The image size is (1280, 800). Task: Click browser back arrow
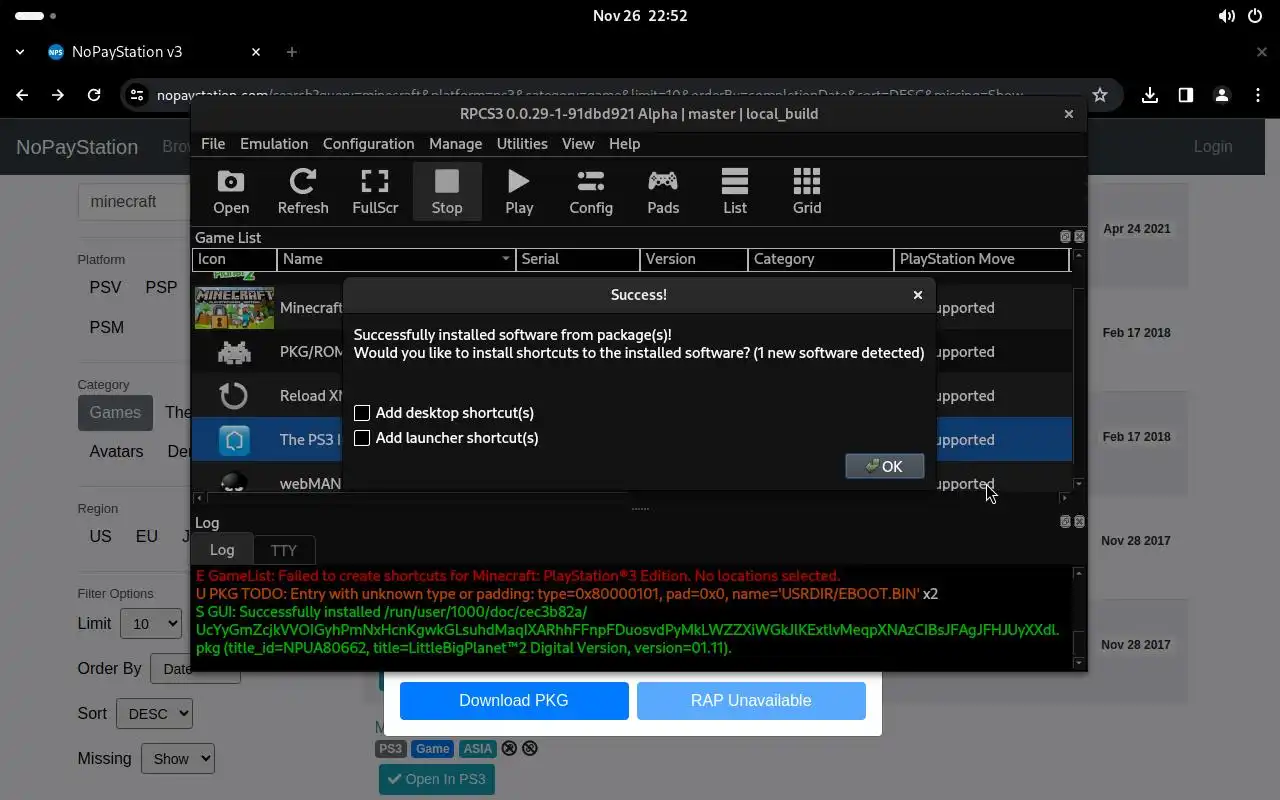coord(22,95)
